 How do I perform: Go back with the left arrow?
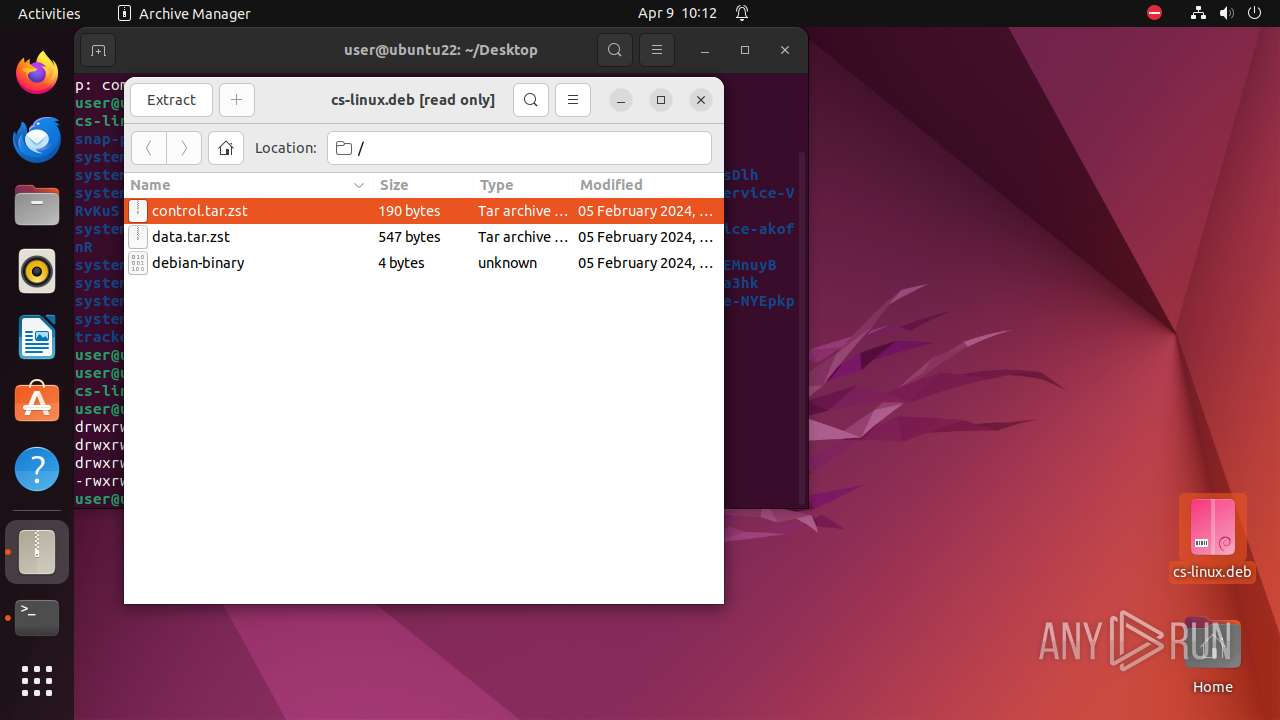(149, 148)
